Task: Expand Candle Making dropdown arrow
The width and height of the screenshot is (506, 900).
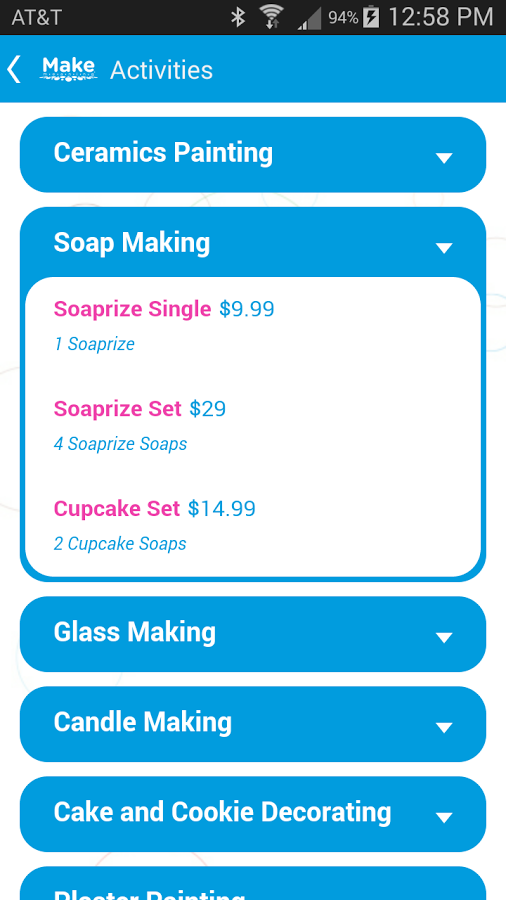Action: point(444,727)
